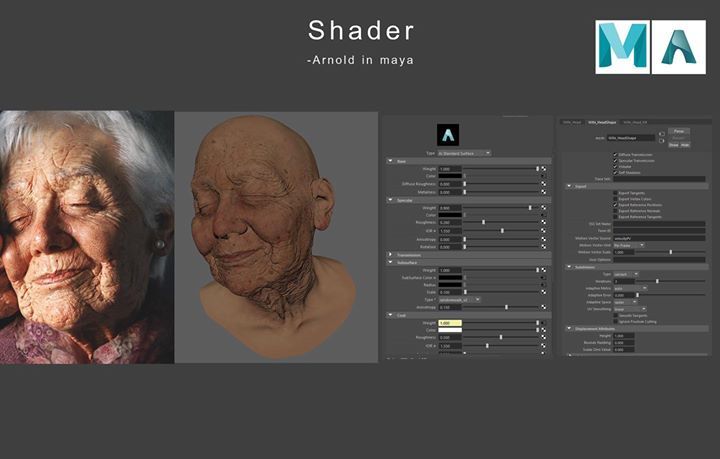Enable Export Tangents checkbox
720x459 pixels.
point(615,193)
